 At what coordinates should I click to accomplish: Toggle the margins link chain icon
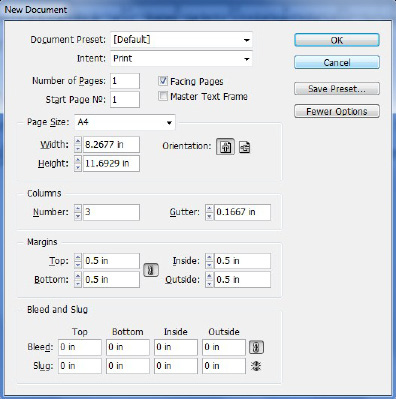(x=151, y=270)
